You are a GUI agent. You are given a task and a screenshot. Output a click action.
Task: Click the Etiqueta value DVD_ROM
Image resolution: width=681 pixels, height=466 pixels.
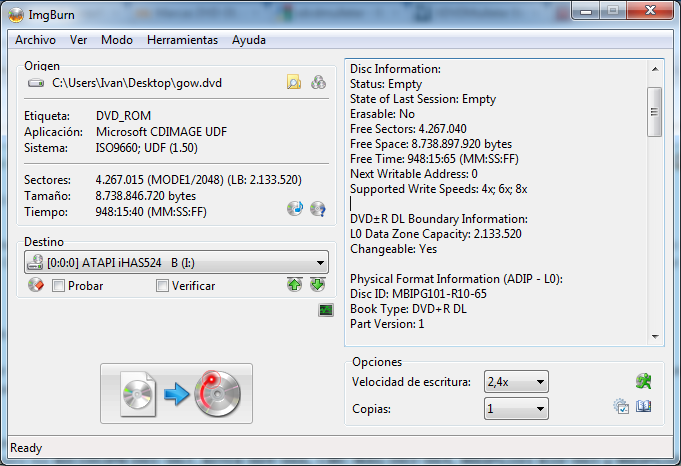pos(123,116)
